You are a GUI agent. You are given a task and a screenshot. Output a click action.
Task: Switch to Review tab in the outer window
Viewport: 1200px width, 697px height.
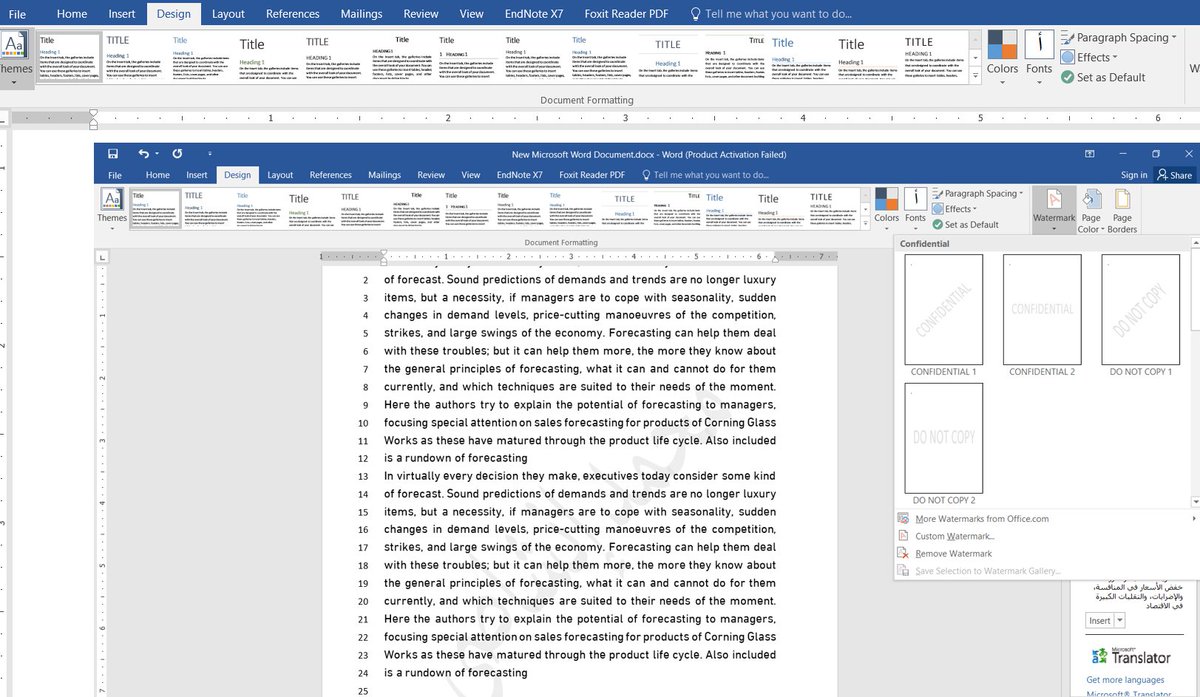click(421, 14)
